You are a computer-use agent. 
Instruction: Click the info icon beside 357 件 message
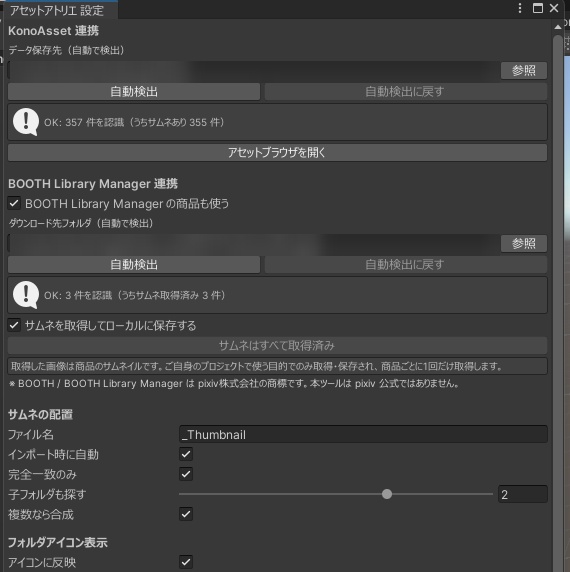click(x=26, y=122)
